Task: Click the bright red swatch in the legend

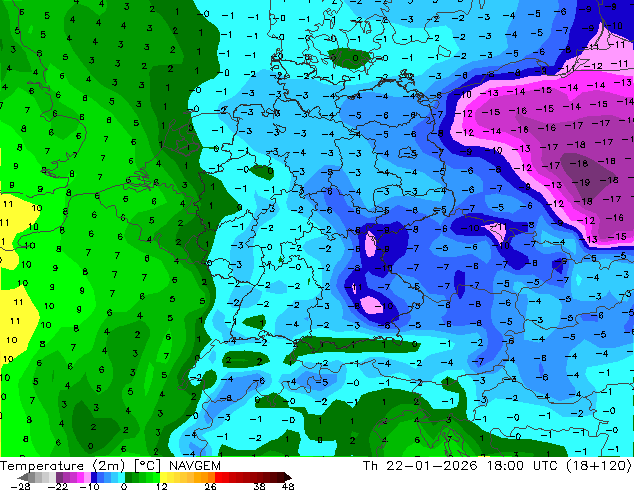Action: pyautogui.click(x=218, y=477)
